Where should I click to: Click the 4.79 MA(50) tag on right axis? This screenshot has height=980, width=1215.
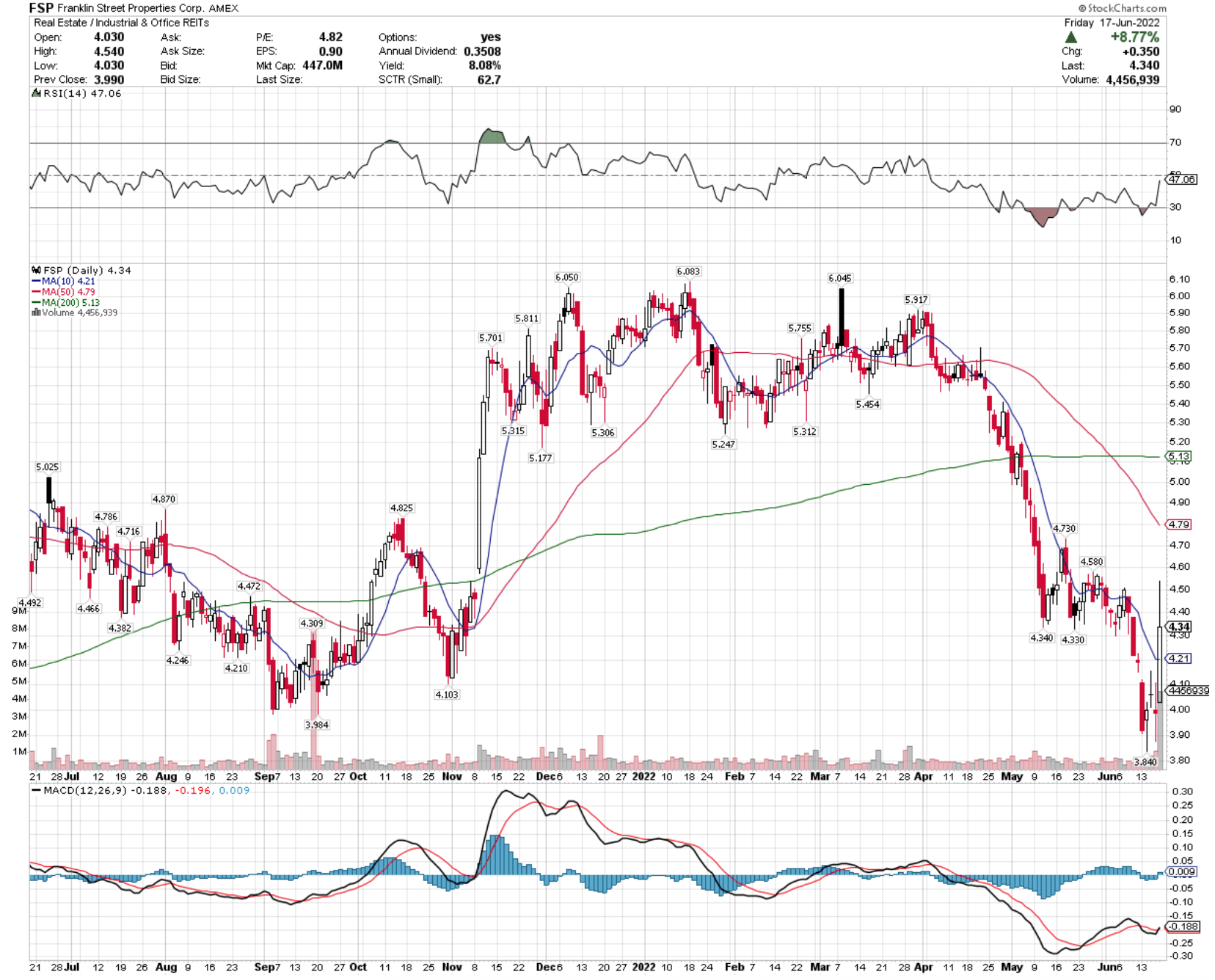(x=1178, y=524)
